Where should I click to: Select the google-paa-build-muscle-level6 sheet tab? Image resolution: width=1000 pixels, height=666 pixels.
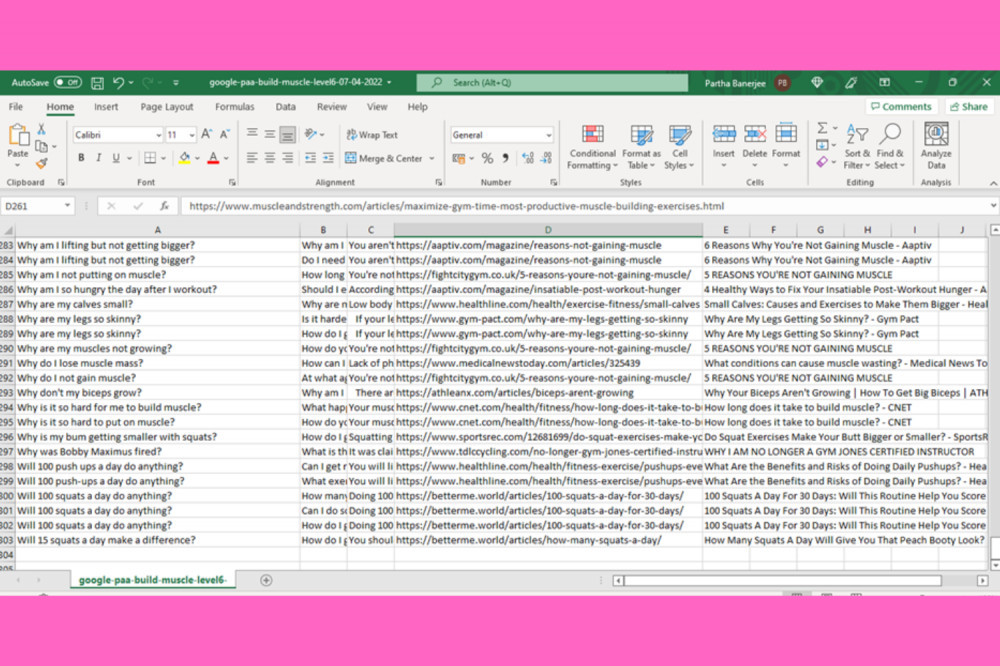point(152,580)
